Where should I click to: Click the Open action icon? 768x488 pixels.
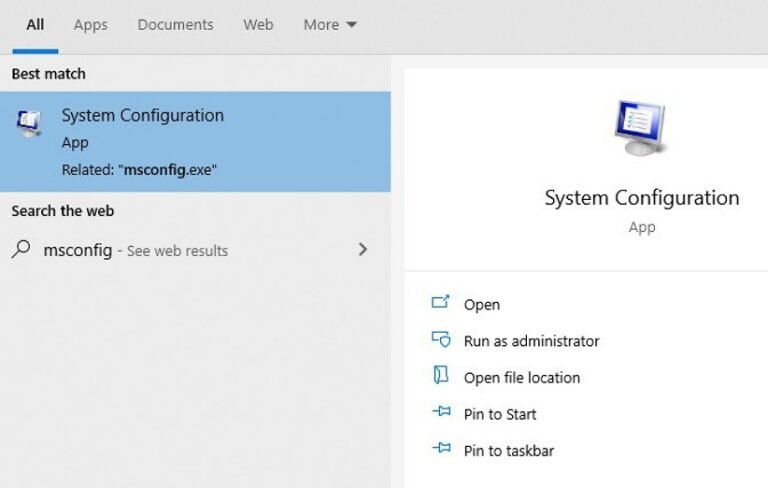coord(441,303)
